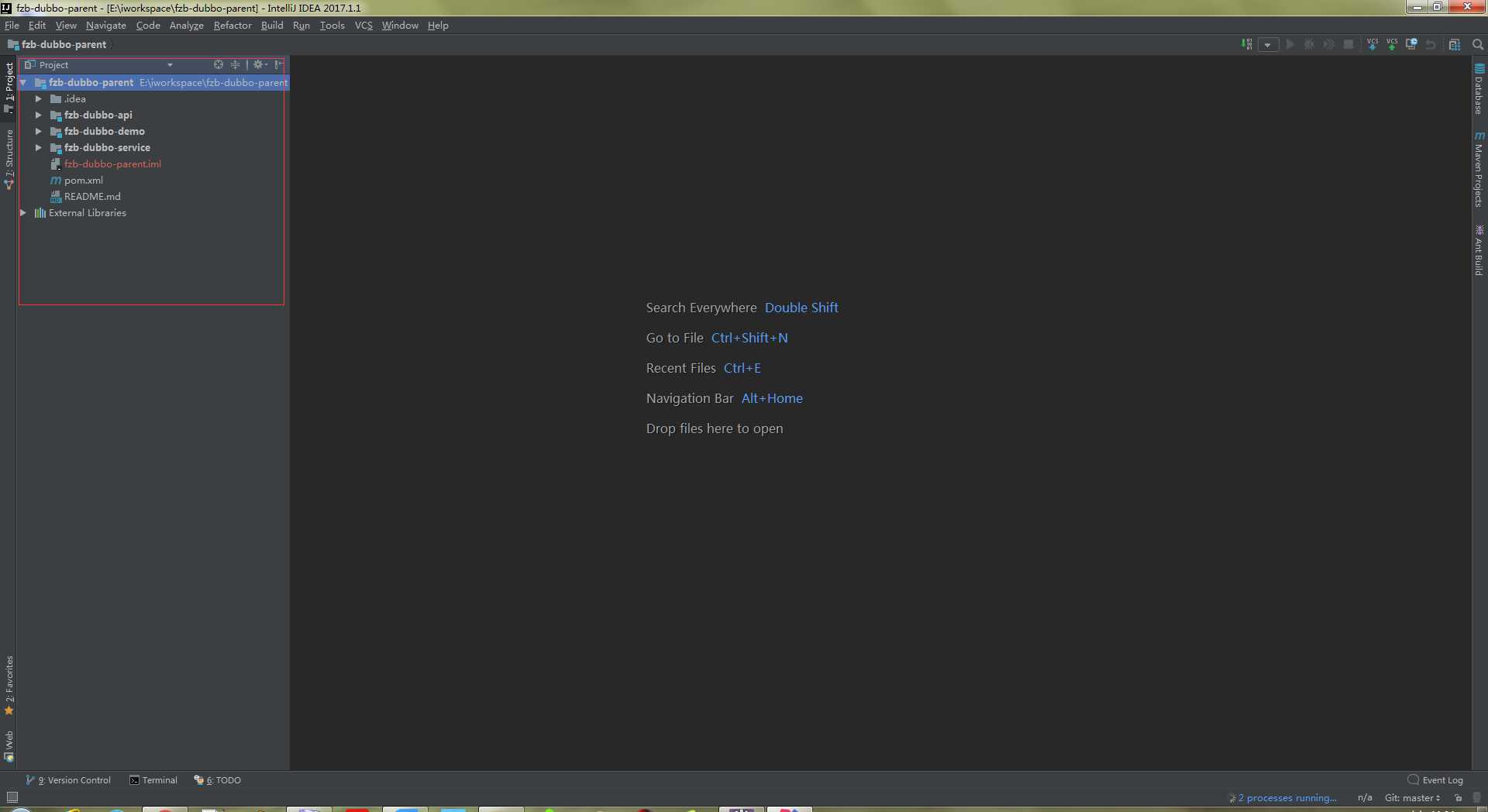This screenshot has width=1488, height=812.
Task: Select README.md in project tree
Action: (92, 196)
